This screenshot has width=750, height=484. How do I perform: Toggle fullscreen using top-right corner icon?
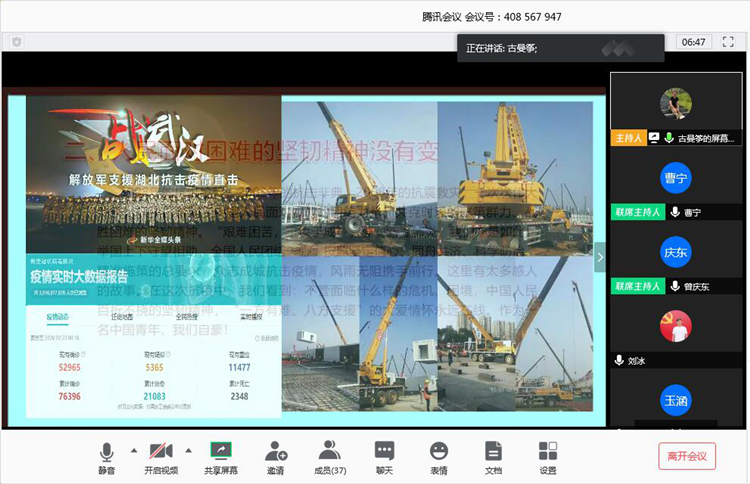[728, 42]
